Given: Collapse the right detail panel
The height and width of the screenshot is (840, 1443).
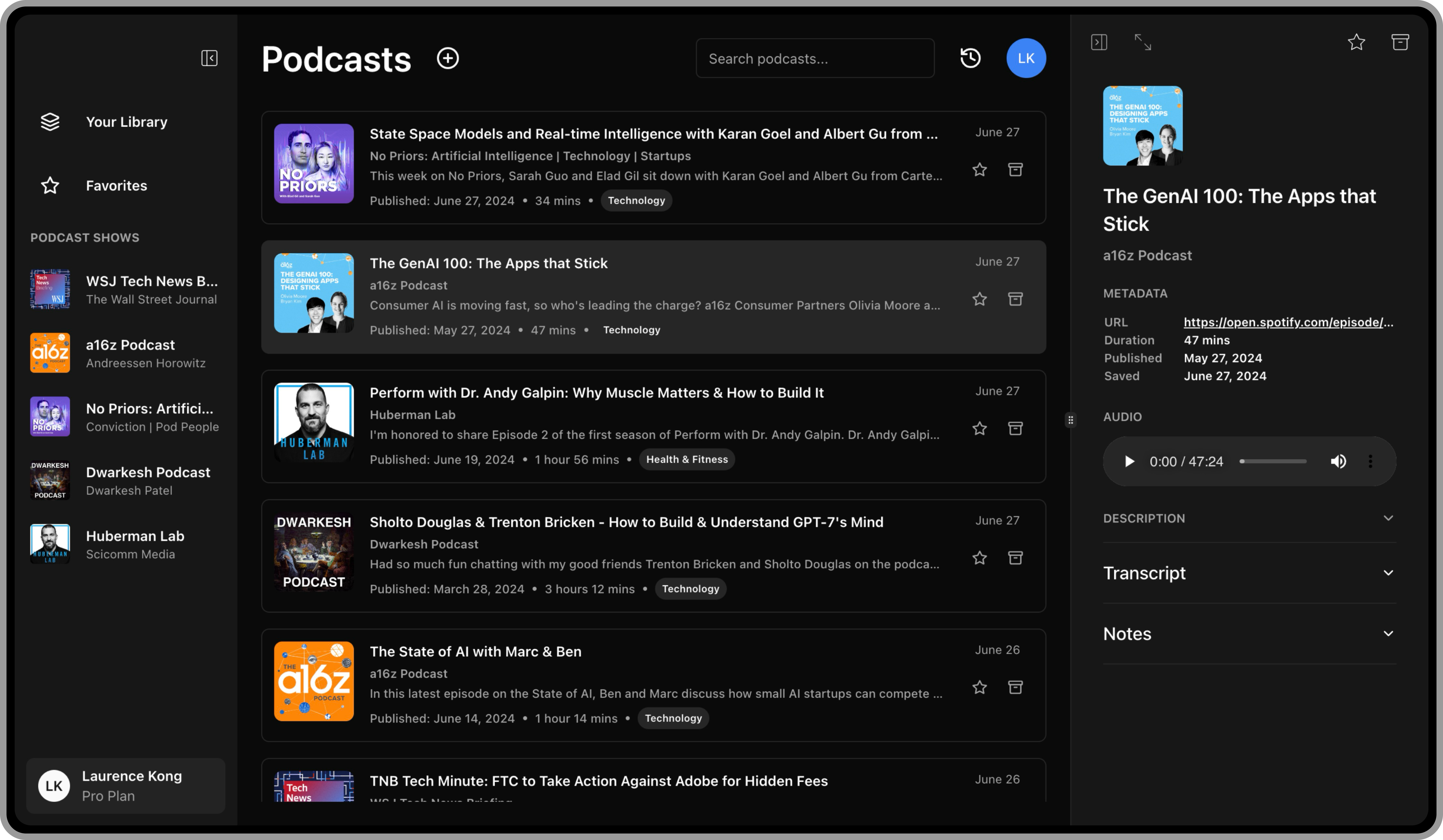Looking at the screenshot, I should (x=1099, y=42).
